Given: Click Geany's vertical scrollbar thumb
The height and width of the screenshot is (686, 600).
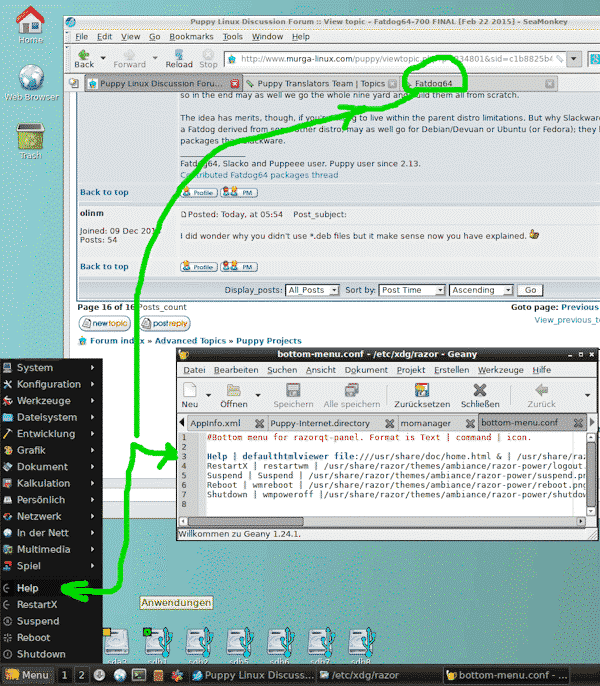Looking at the screenshot, I should coord(591,473).
